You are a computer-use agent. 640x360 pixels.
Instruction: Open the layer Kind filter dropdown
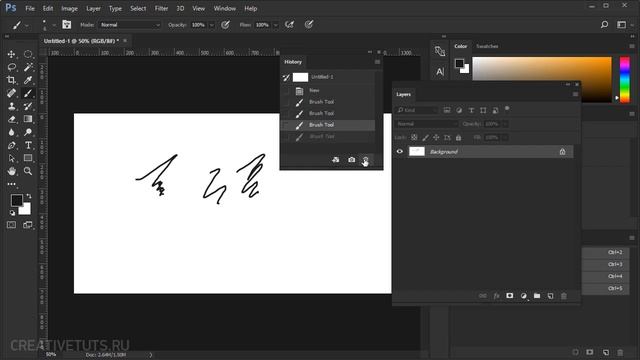417,110
